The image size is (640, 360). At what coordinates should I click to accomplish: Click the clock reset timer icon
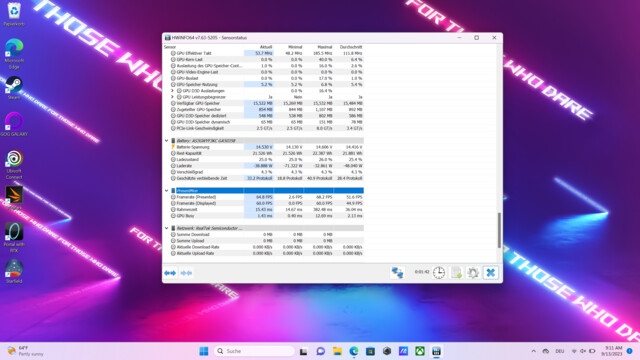click(439, 272)
